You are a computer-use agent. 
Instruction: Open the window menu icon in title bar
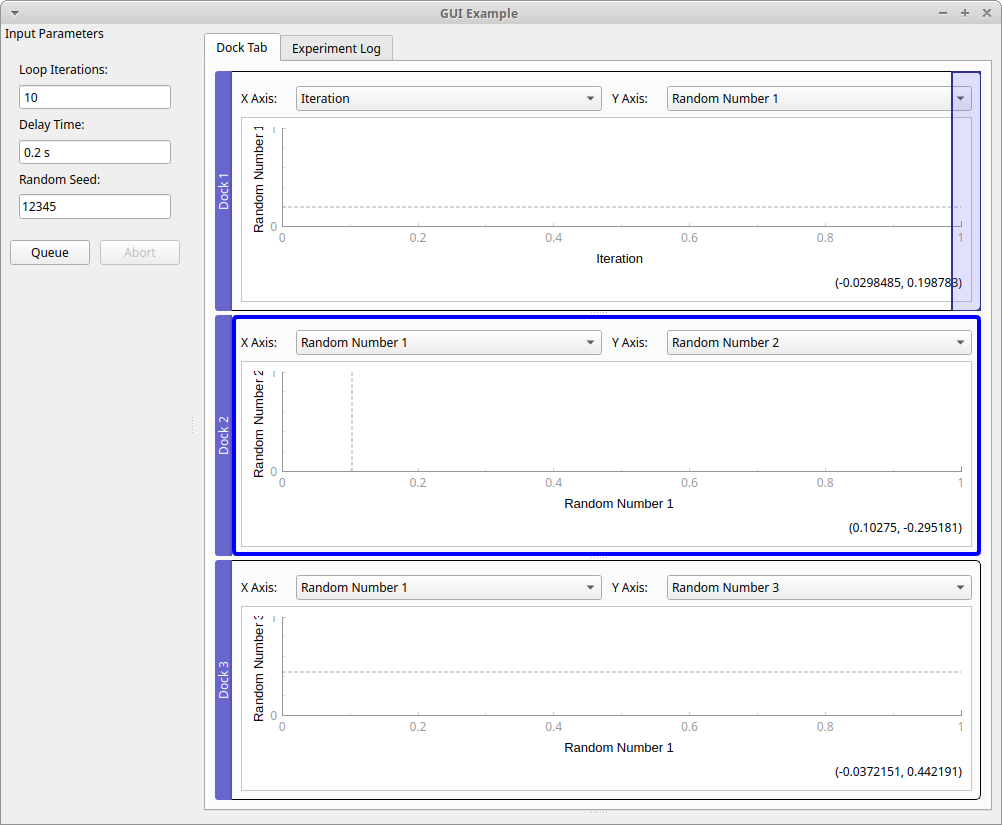coord(14,13)
